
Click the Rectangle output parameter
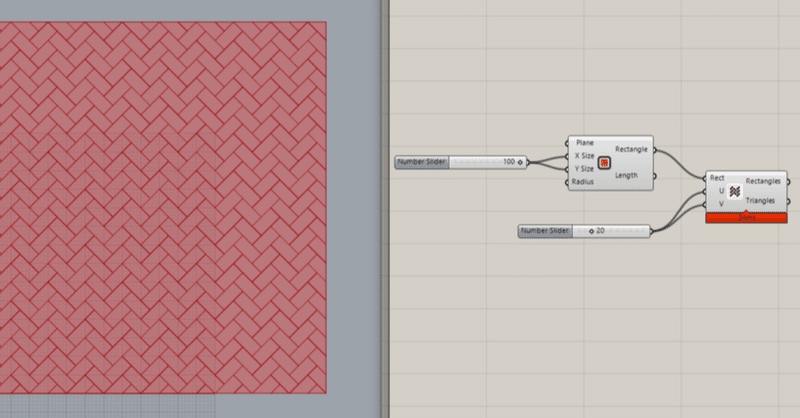[x=631, y=150]
